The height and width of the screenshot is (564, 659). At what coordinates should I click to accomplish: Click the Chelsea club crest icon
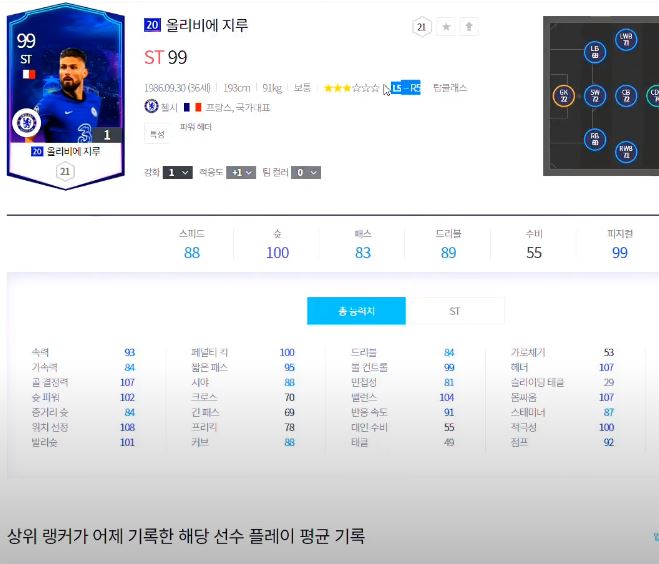[x=151, y=106]
